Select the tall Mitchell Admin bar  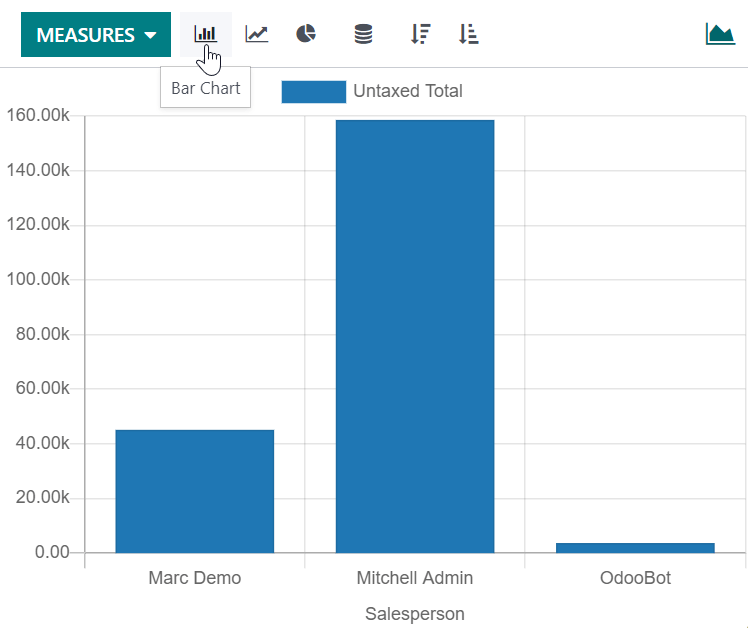click(x=415, y=336)
